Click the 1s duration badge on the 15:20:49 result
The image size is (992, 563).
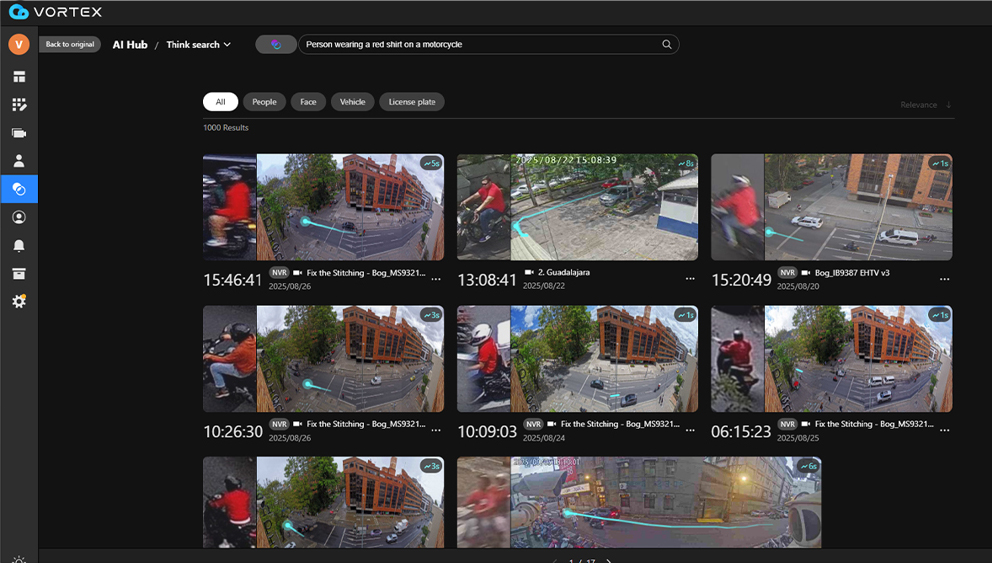[x=940, y=163]
